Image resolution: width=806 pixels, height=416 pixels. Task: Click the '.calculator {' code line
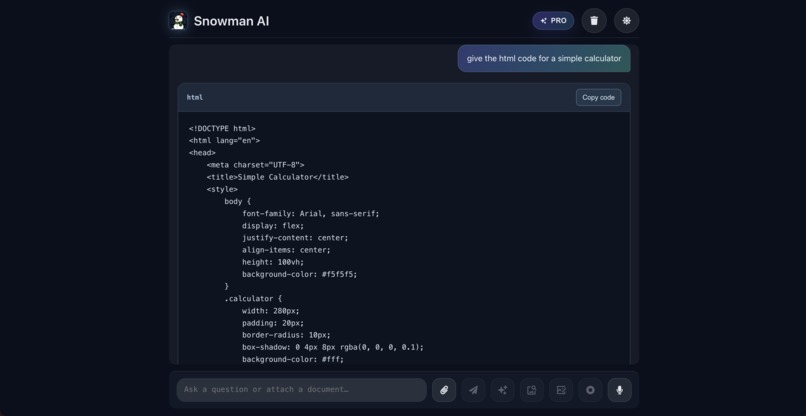[253, 299]
